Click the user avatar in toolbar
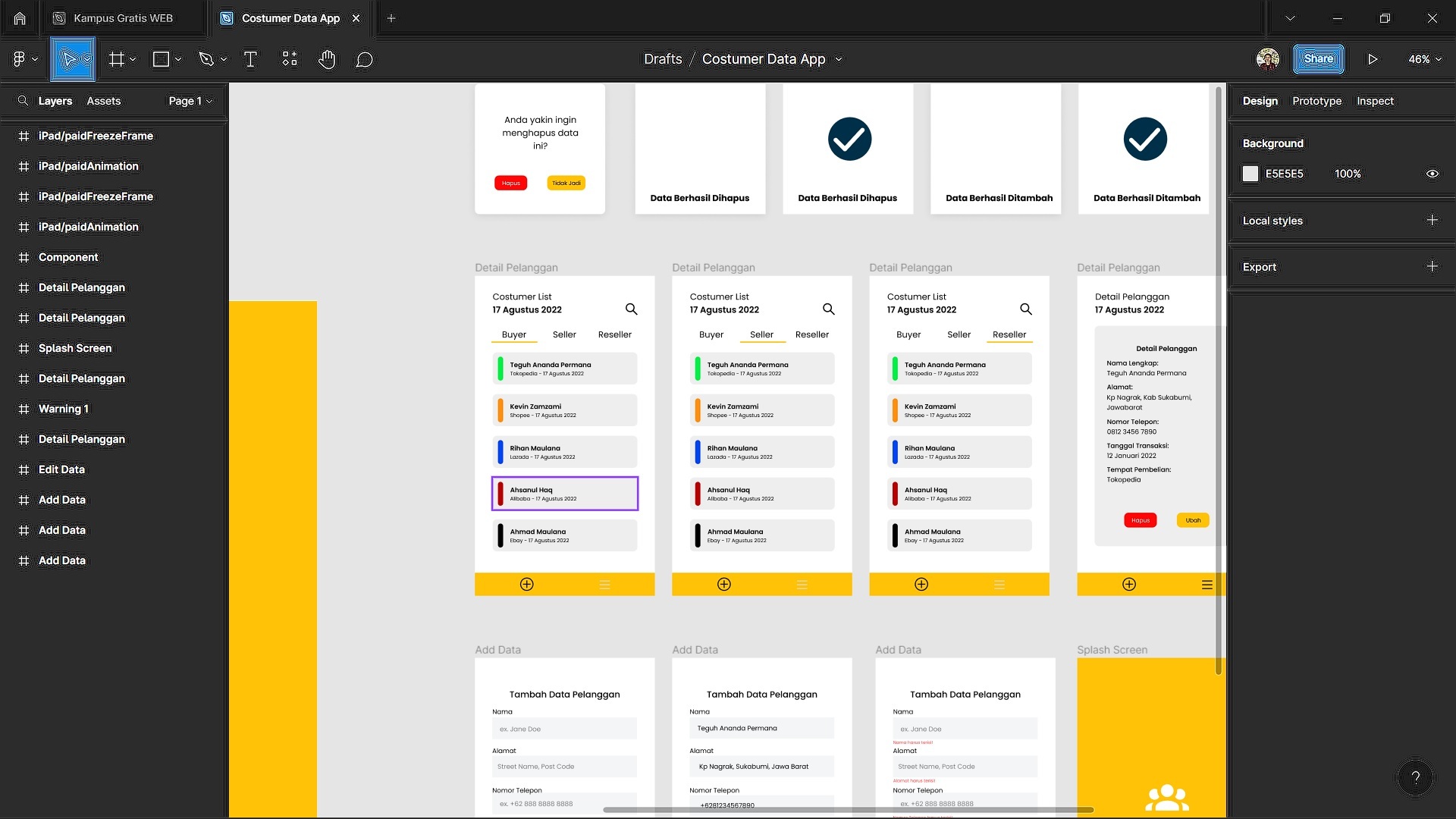The height and width of the screenshot is (819, 1456). (x=1268, y=59)
